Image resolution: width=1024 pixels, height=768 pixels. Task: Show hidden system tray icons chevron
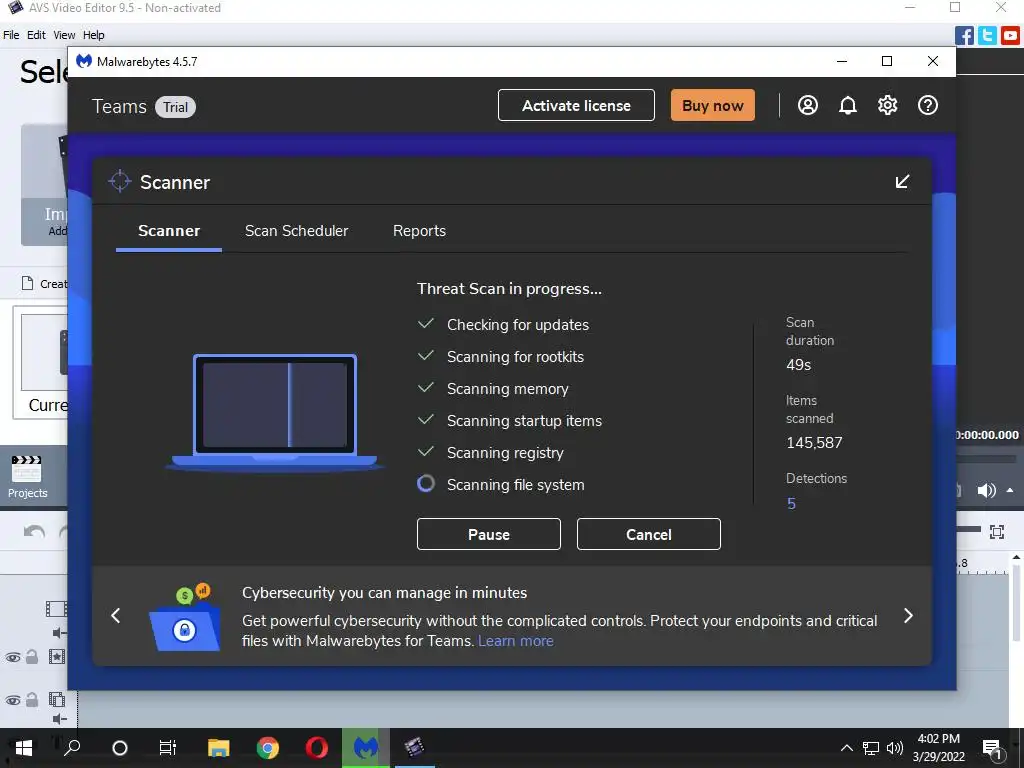click(x=846, y=748)
